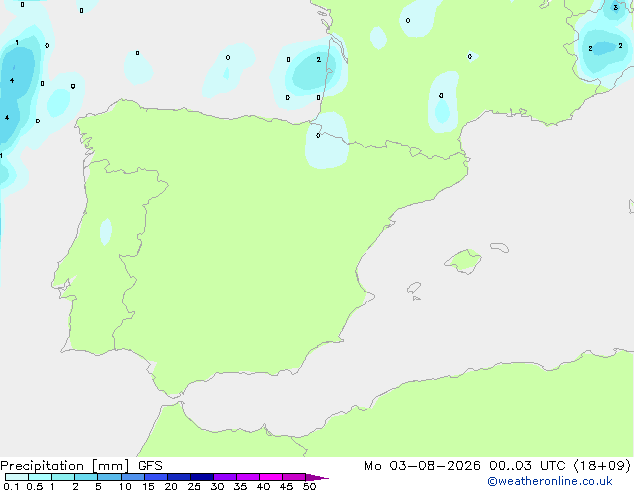This screenshot has width=634, height=490.
Task: Click the Mallorca island on the map
Action: [464, 261]
